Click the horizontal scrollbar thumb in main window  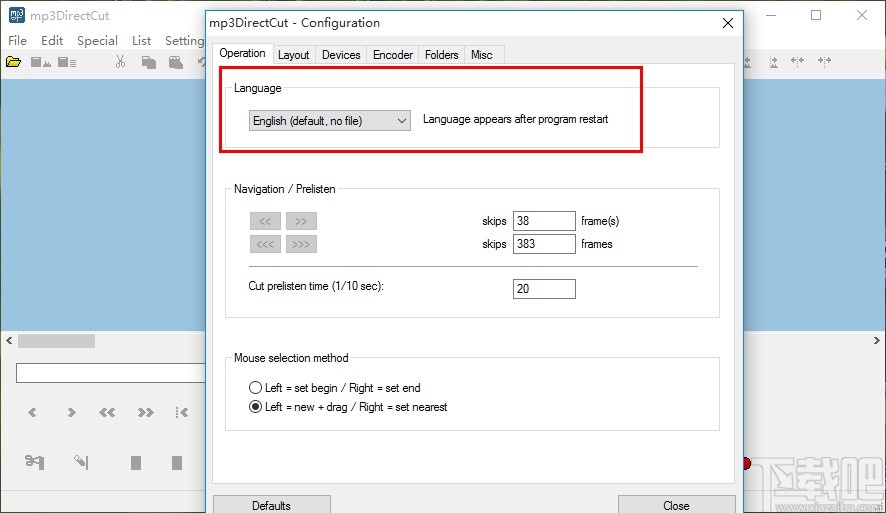pos(57,341)
